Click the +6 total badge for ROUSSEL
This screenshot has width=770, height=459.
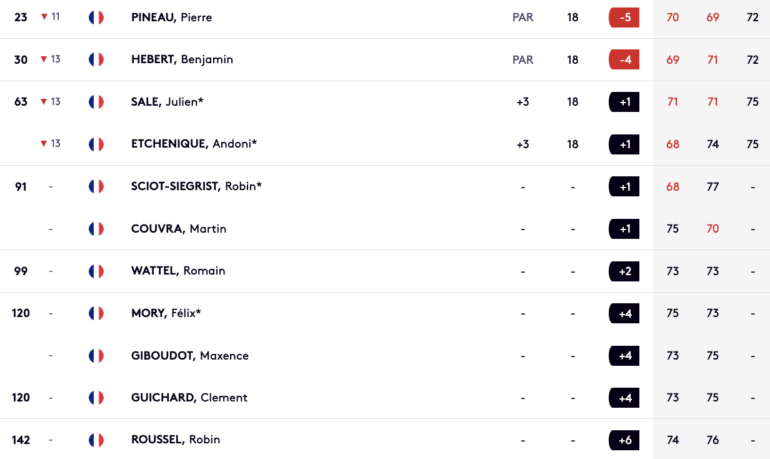(624, 440)
